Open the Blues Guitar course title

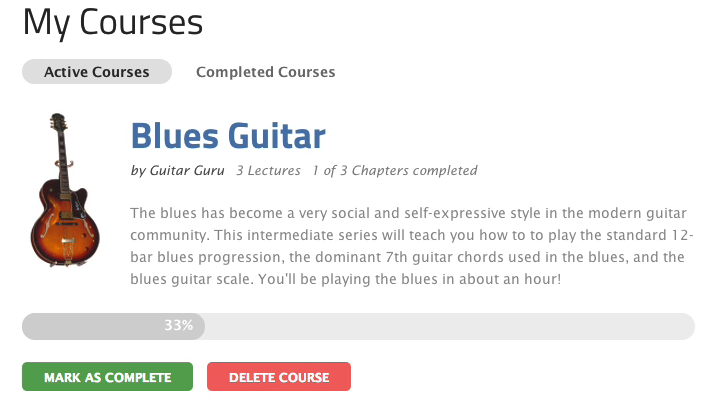[x=228, y=136]
